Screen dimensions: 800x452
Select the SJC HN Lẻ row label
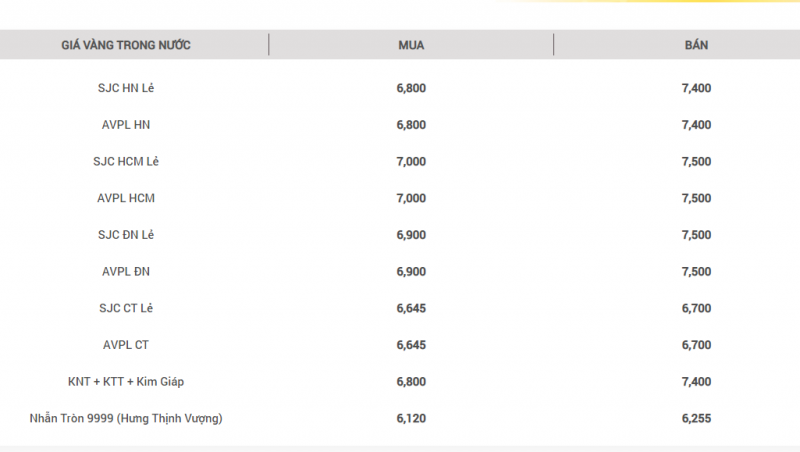pyautogui.click(x=126, y=88)
